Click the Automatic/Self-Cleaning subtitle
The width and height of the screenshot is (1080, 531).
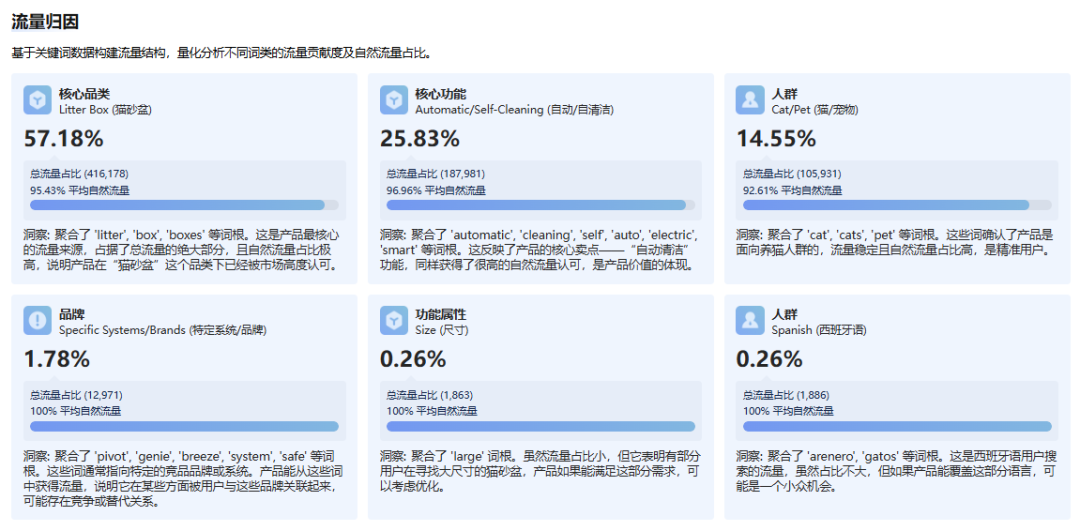[515, 110]
